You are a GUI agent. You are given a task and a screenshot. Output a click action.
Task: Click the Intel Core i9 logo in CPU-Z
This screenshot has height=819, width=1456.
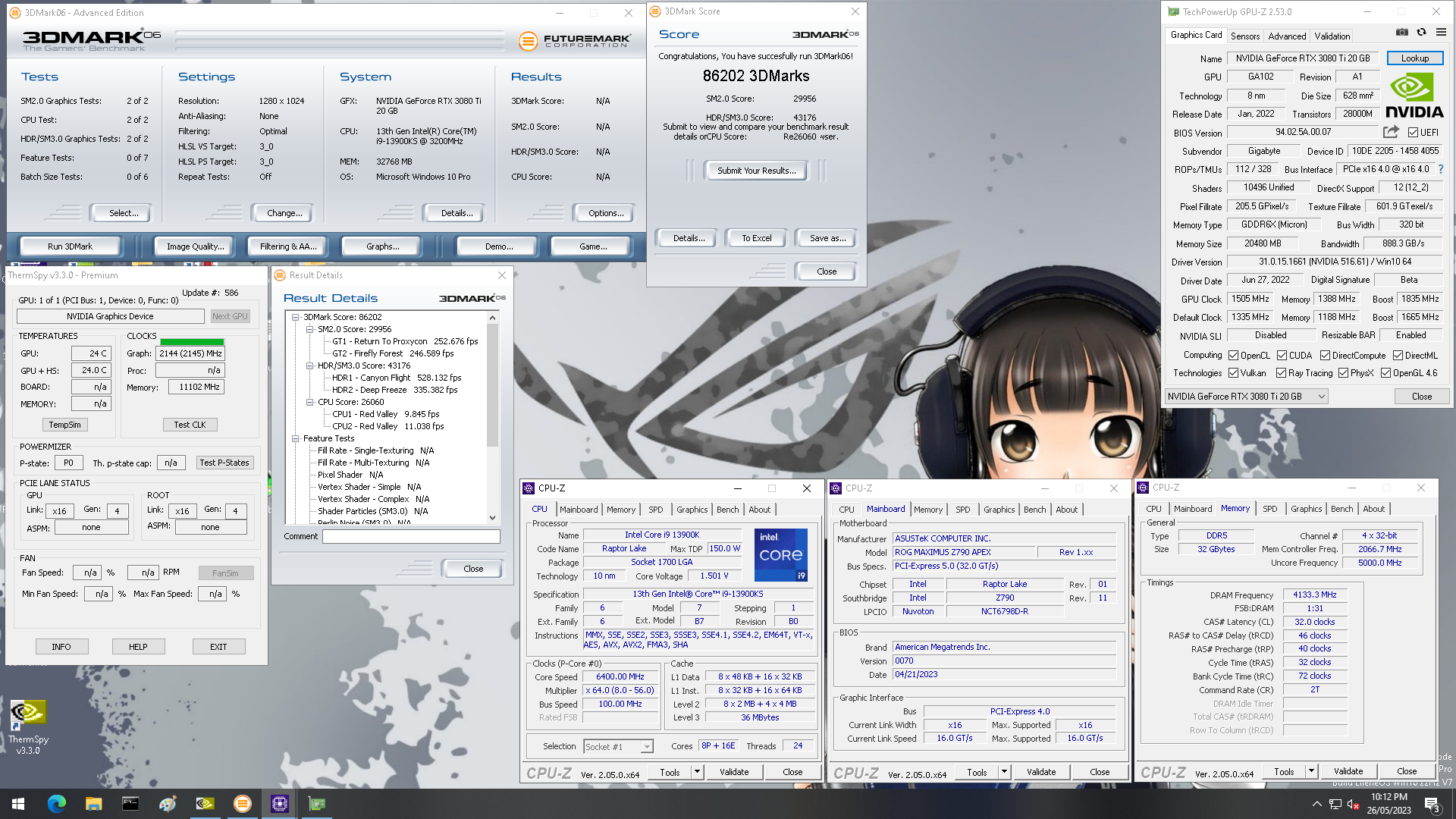[781, 555]
